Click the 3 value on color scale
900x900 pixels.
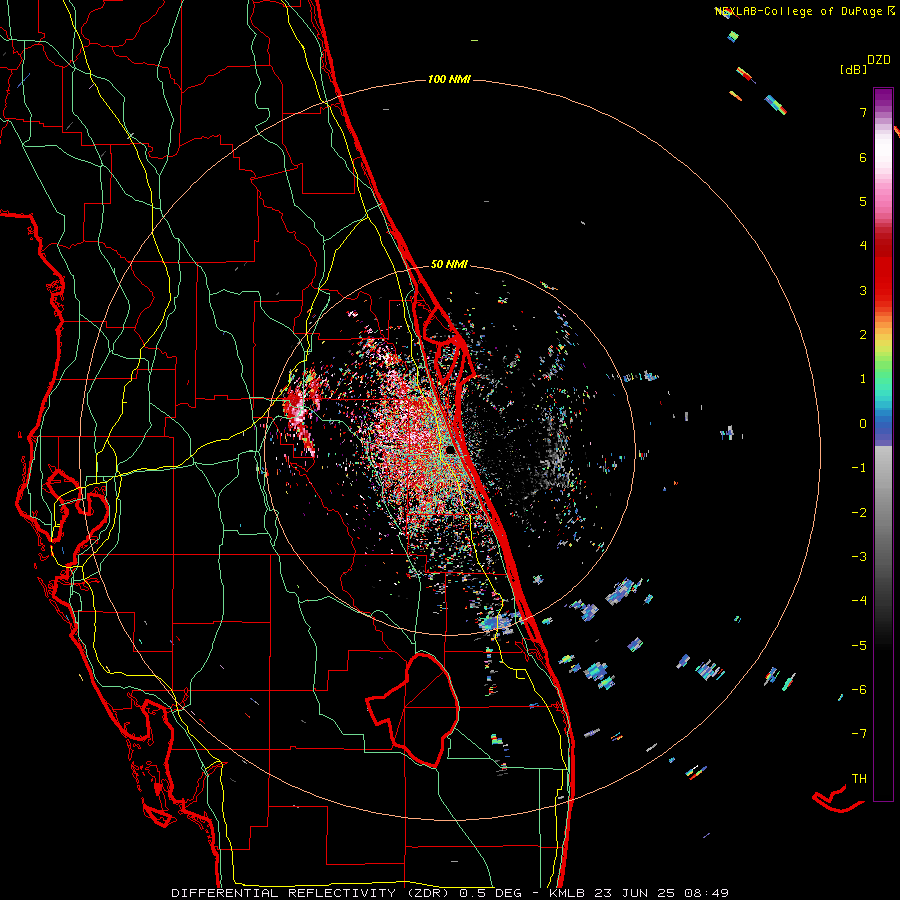tap(863, 290)
